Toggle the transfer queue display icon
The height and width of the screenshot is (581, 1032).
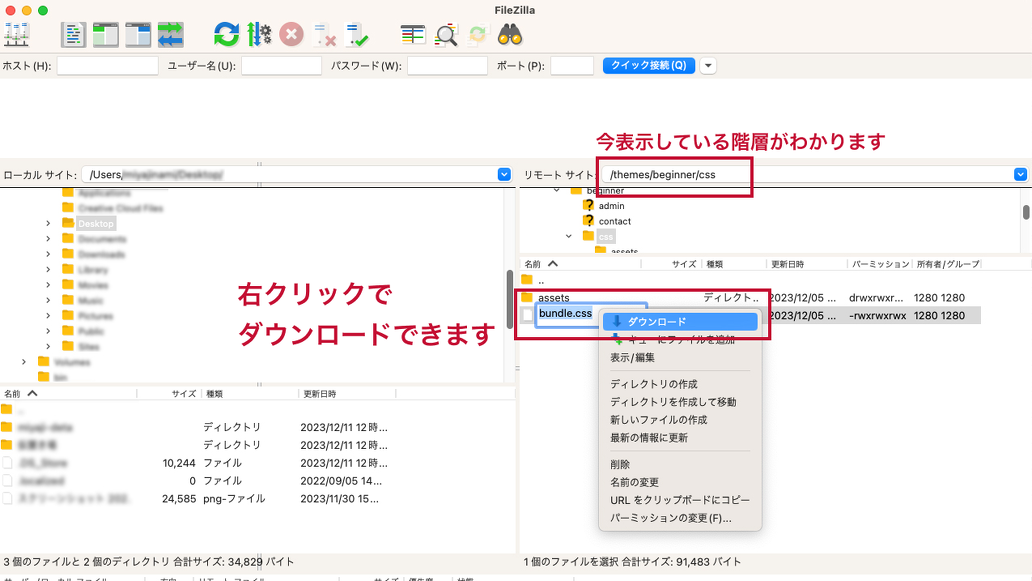point(170,34)
